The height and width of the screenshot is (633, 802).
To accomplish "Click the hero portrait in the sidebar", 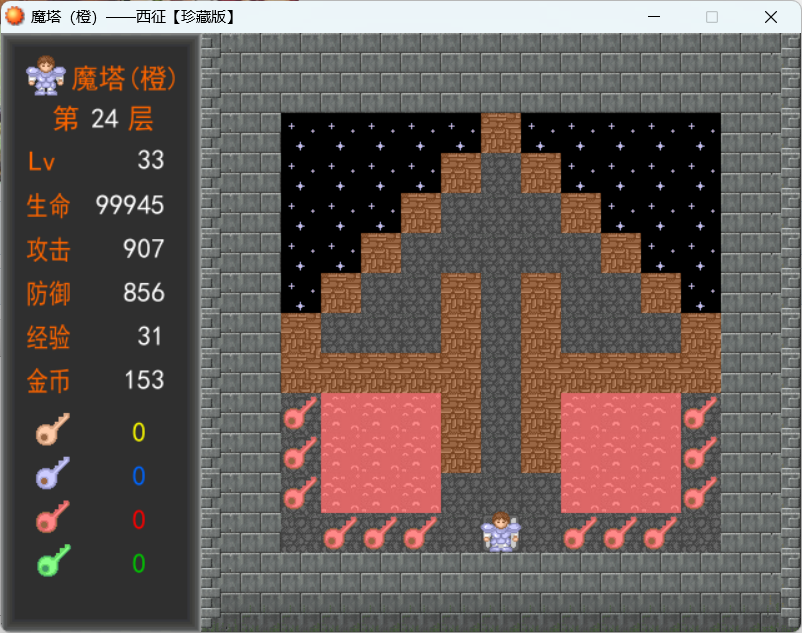I will coord(46,76).
